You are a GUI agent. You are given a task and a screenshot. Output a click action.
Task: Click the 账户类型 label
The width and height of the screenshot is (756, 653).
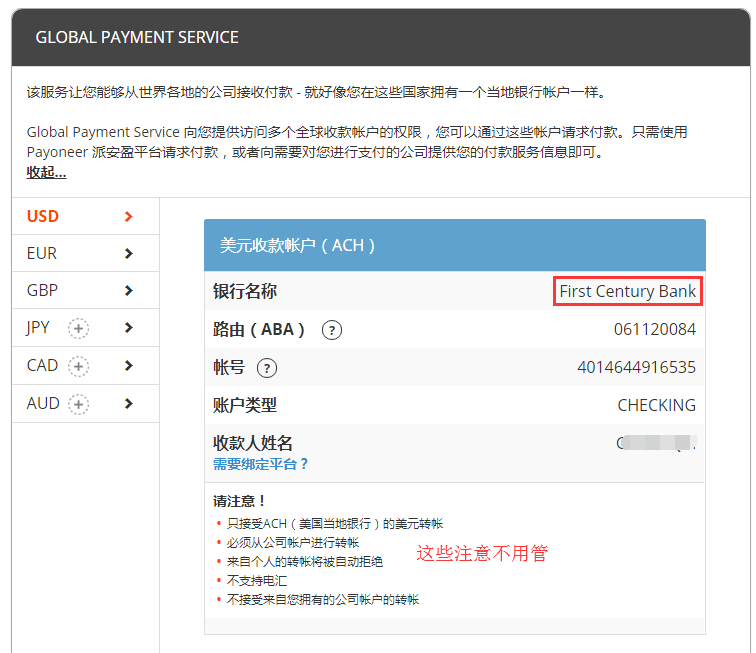(x=245, y=406)
